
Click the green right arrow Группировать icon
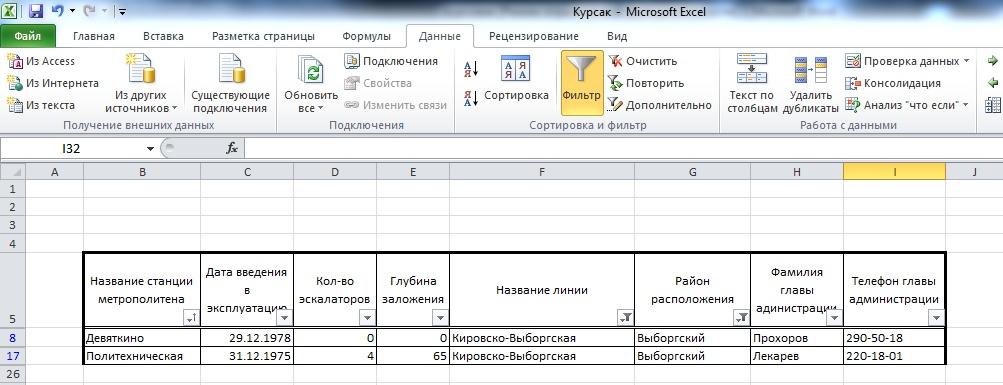click(993, 61)
